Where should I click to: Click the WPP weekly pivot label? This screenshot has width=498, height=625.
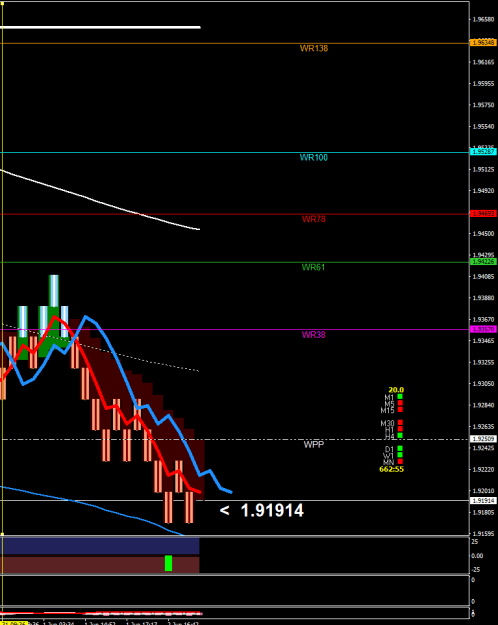coord(314,445)
